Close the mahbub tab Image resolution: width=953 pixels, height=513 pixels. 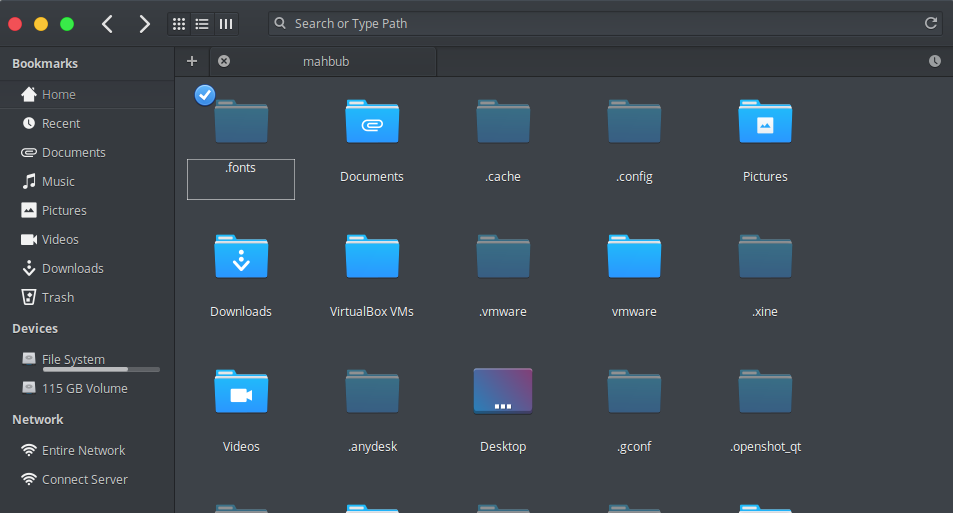pyautogui.click(x=224, y=61)
